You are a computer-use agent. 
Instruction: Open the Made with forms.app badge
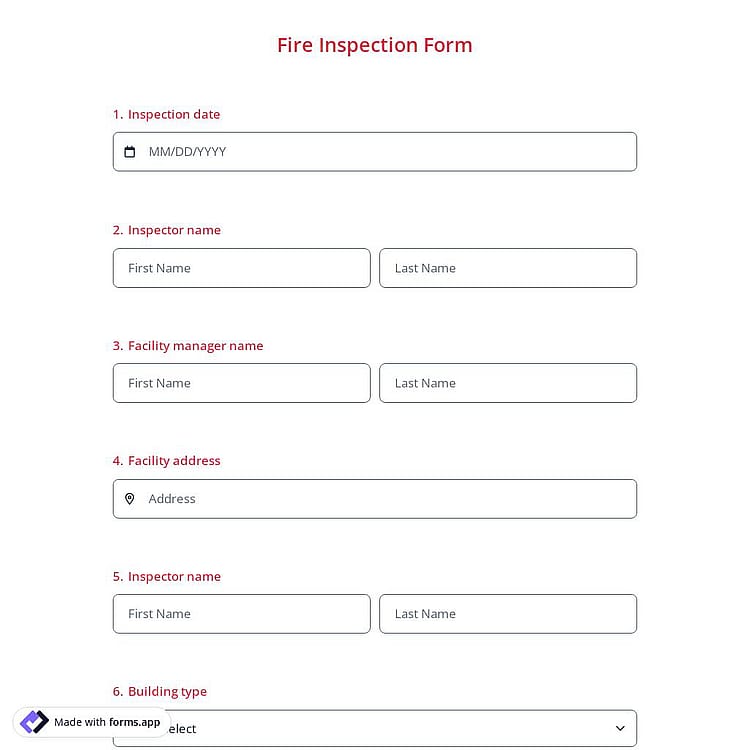click(91, 722)
